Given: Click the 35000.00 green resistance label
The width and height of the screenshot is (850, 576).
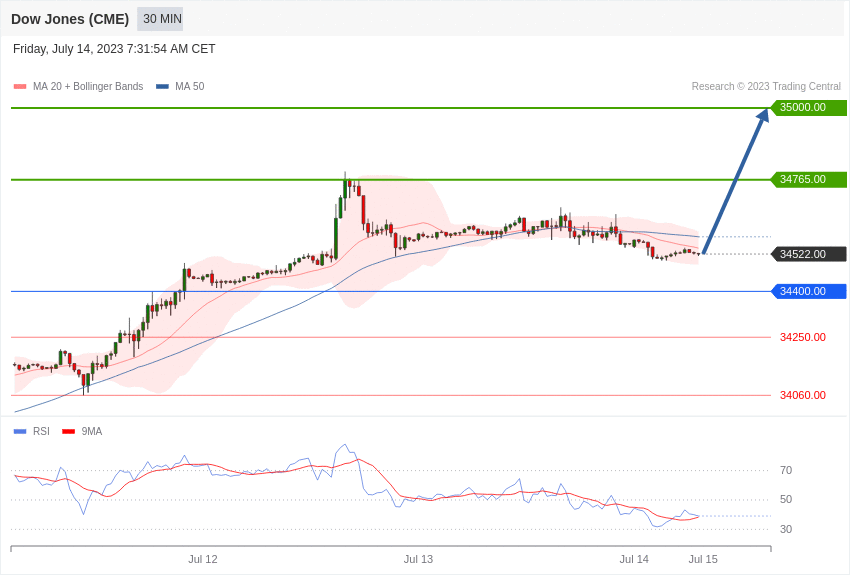Looking at the screenshot, I should click(x=808, y=107).
